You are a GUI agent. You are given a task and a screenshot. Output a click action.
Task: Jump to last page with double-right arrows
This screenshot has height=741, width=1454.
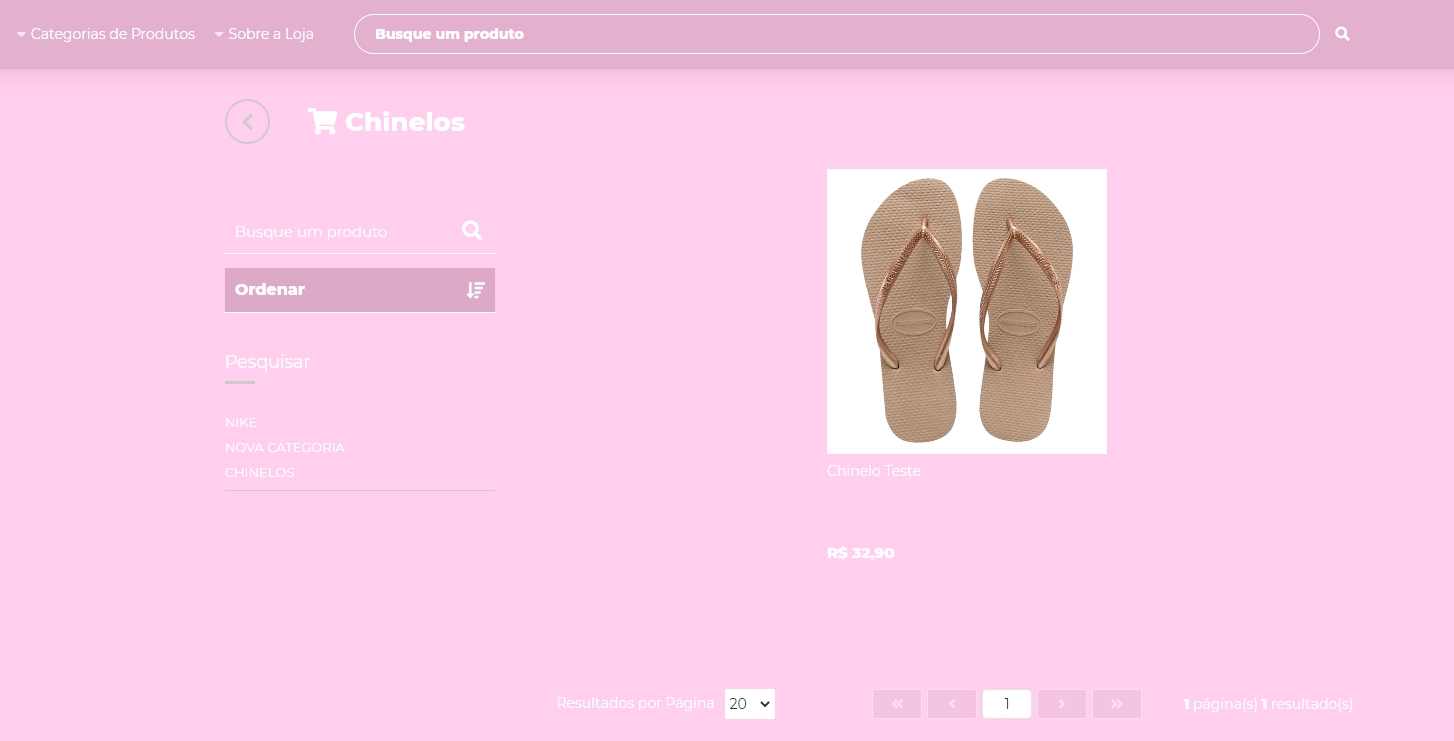point(1117,704)
